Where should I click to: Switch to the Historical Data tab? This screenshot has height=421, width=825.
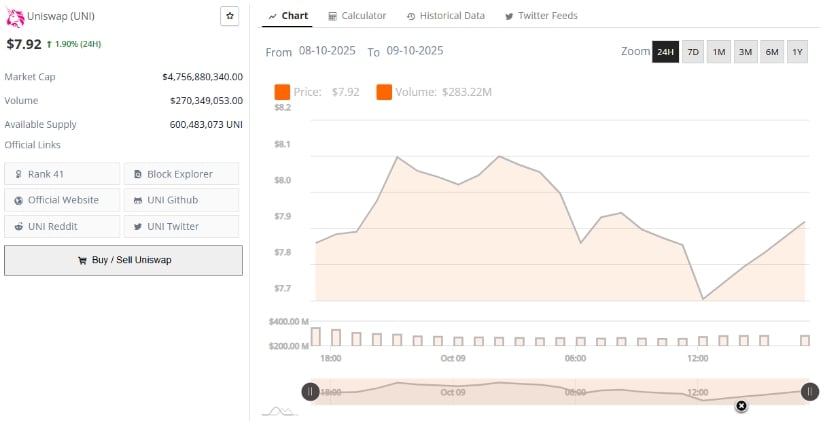coord(445,16)
